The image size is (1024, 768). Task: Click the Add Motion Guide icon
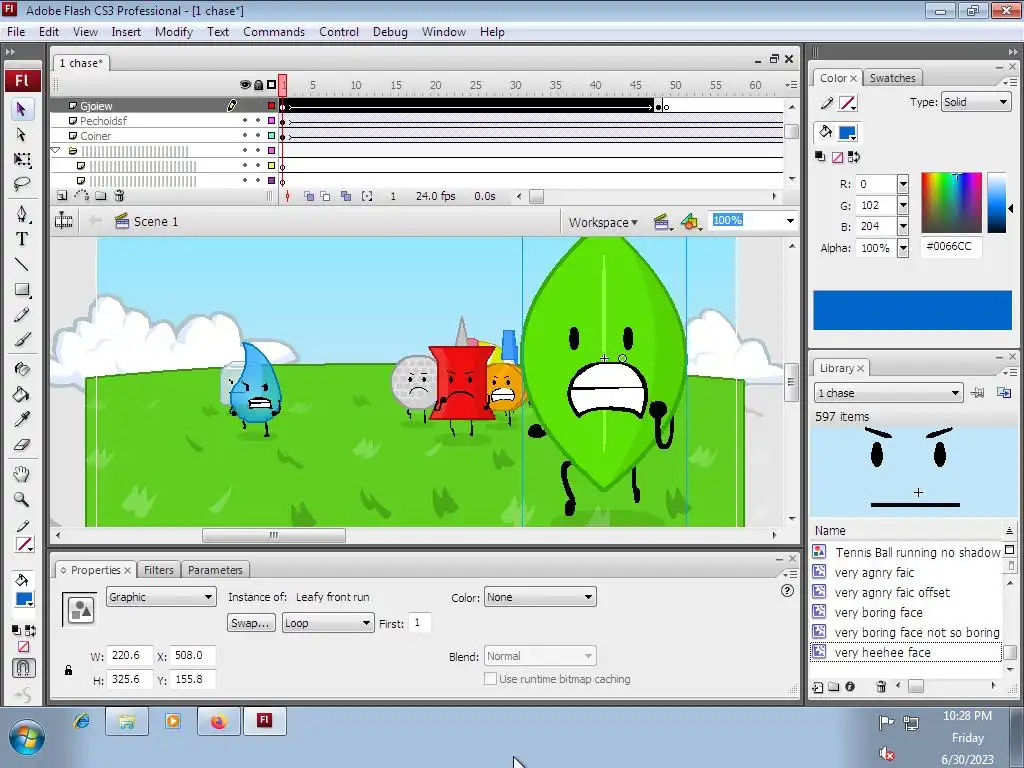coord(82,196)
